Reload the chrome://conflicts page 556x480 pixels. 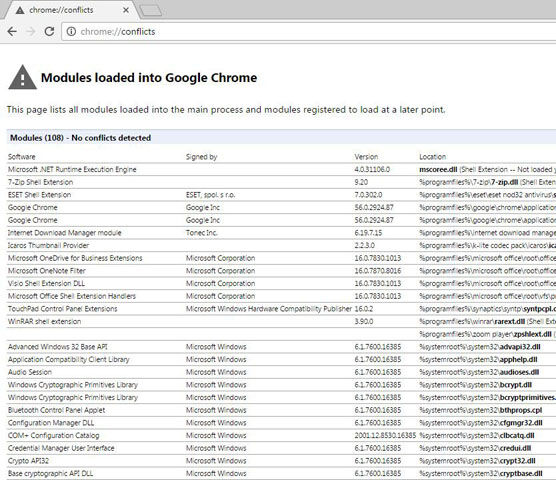[49, 32]
